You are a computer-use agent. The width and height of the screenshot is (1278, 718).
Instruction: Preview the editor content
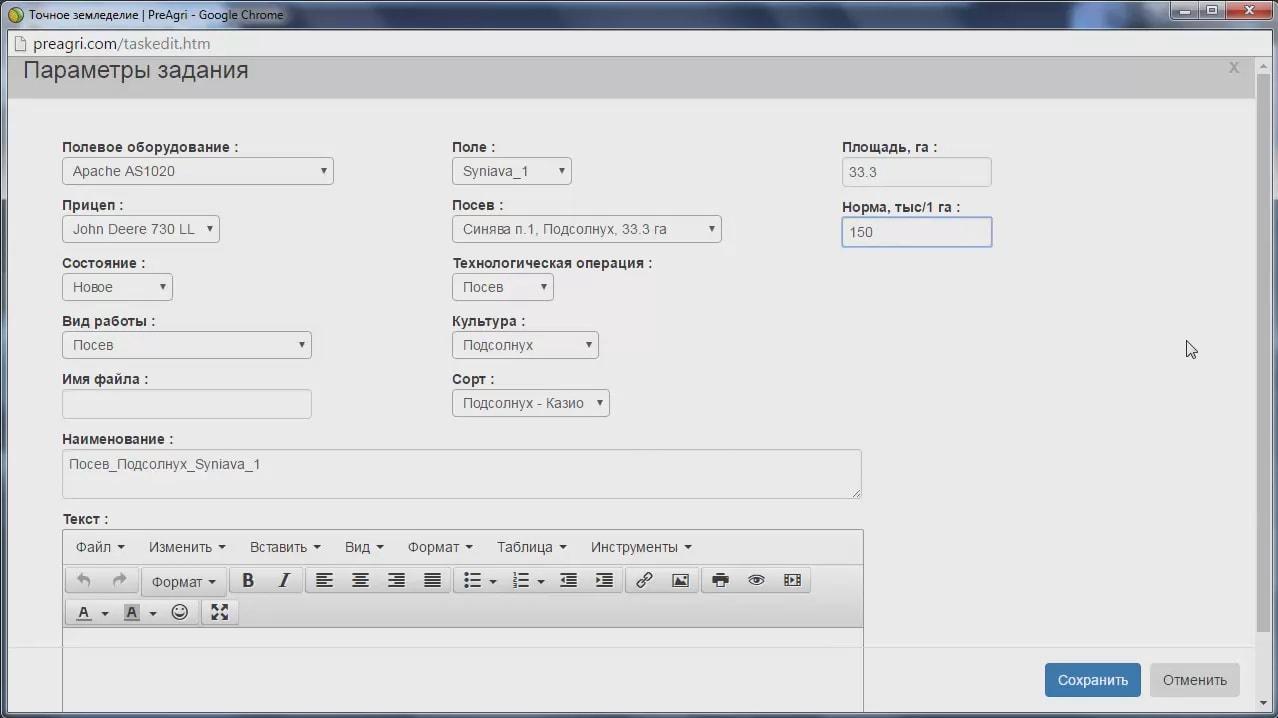[x=756, y=581]
